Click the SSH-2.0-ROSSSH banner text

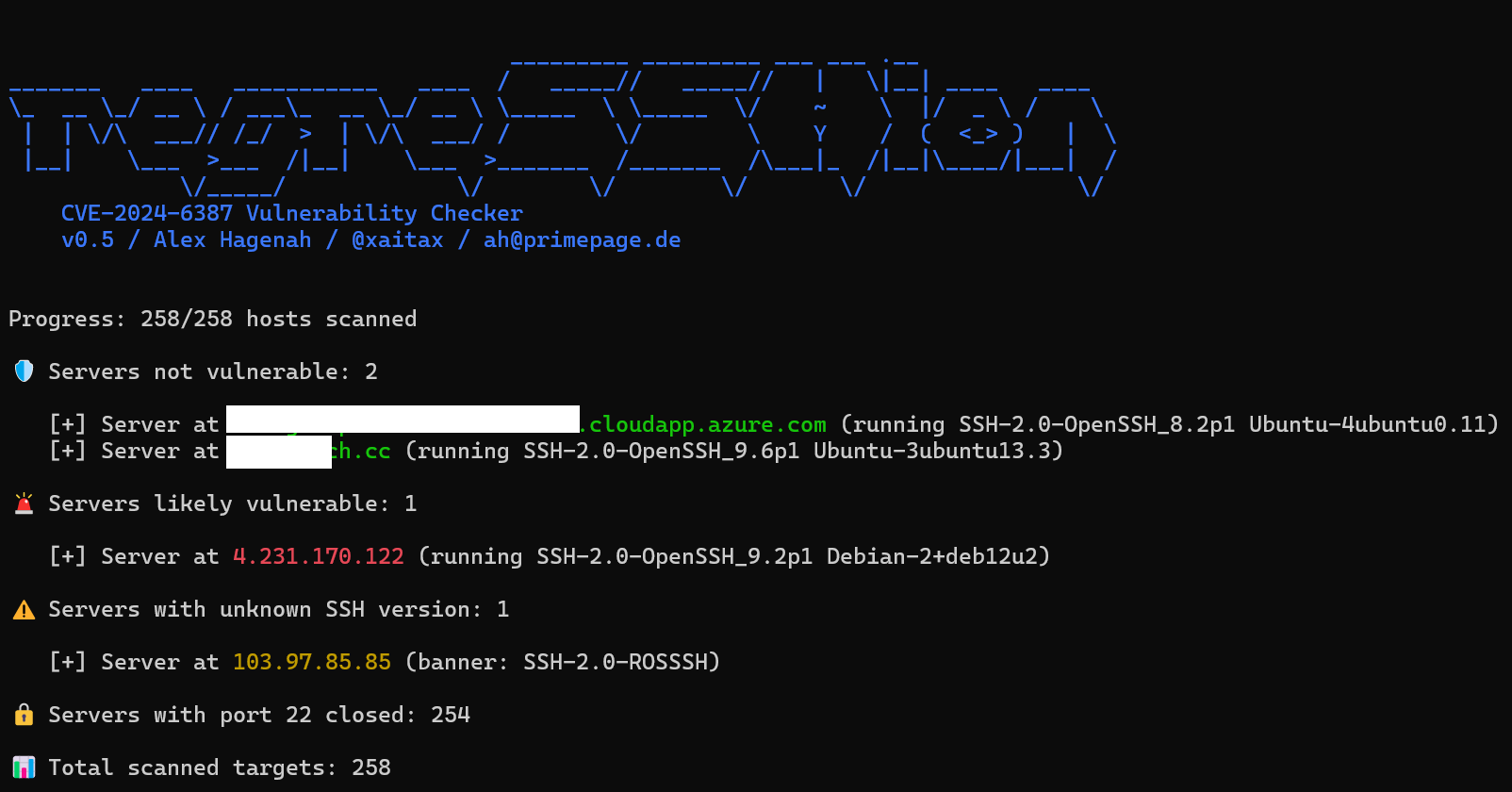[x=616, y=662]
